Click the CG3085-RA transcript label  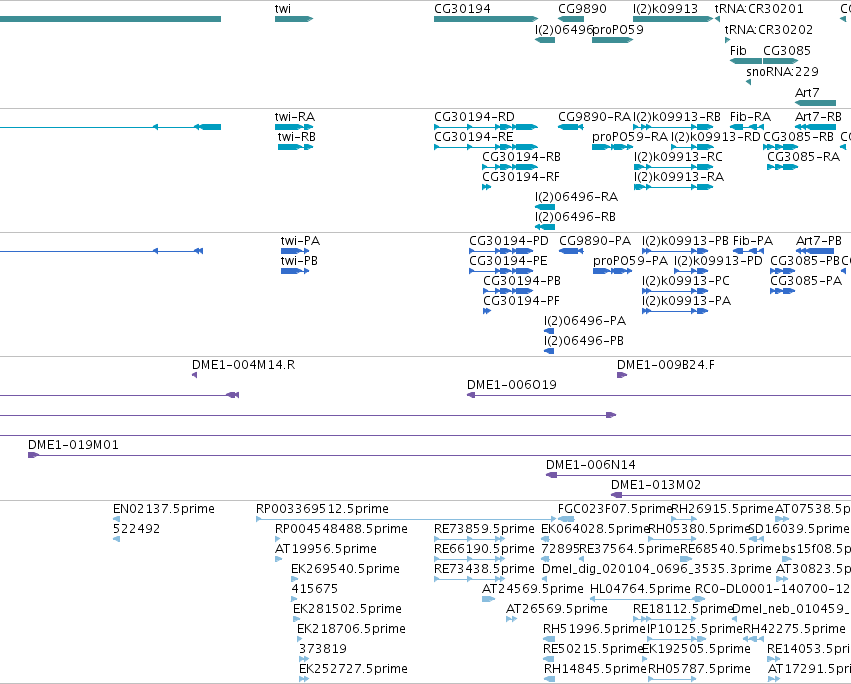tap(803, 157)
